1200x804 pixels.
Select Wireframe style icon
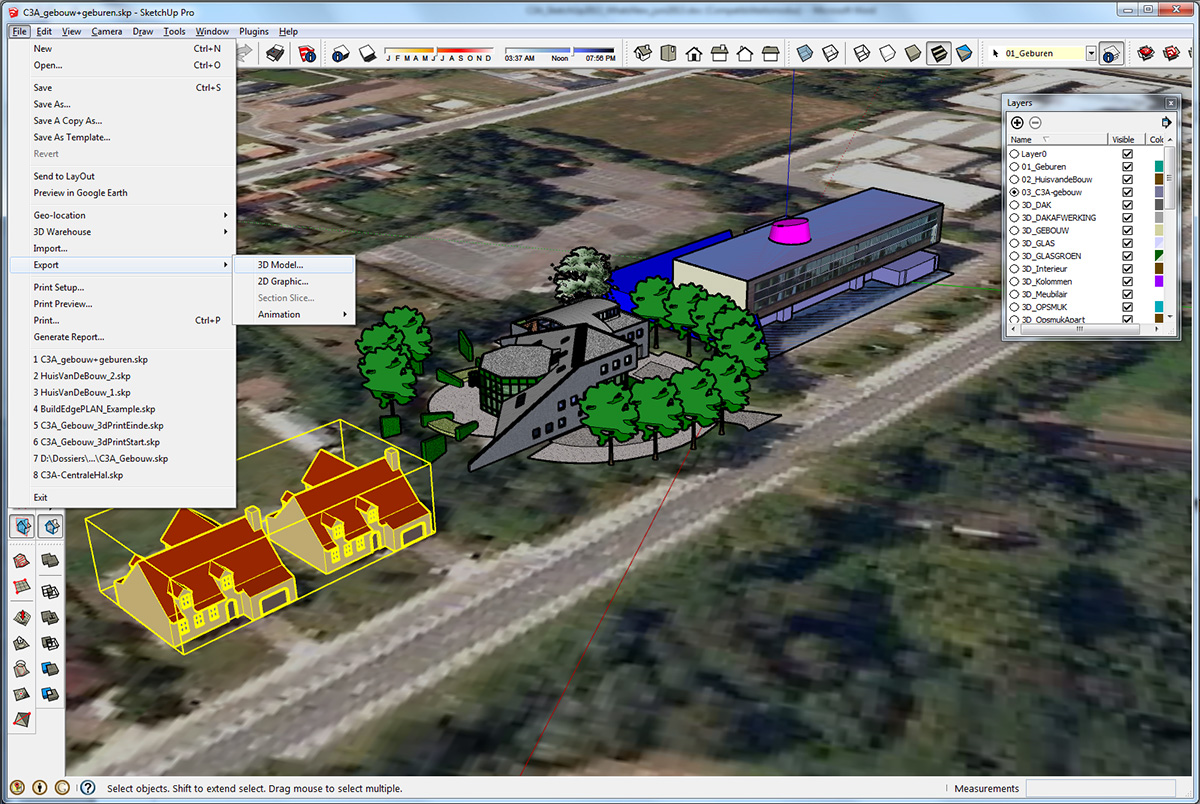point(861,53)
